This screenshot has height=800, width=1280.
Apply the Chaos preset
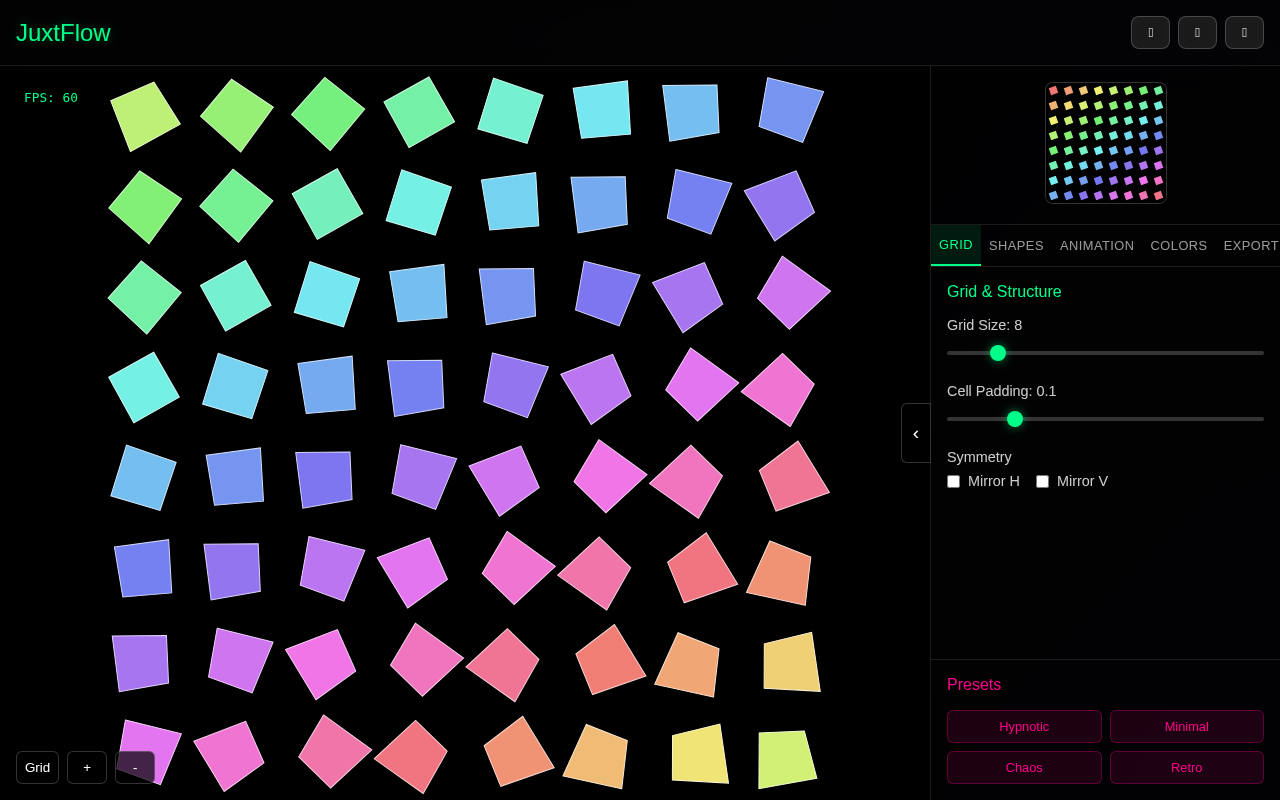coord(1024,767)
